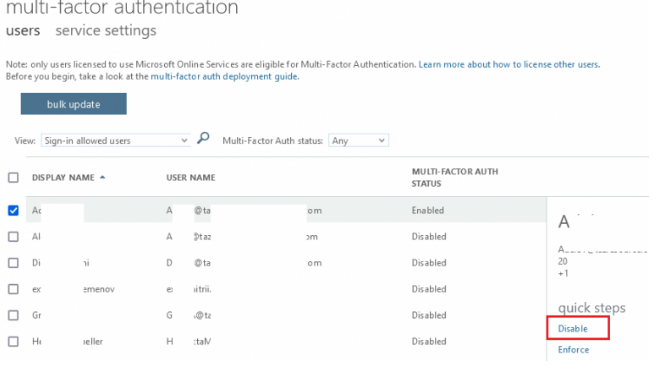
Task: Expand the Multi-Factor Auth status 'Any' dropdown
Action: pyautogui.click(x=359, y=141)
